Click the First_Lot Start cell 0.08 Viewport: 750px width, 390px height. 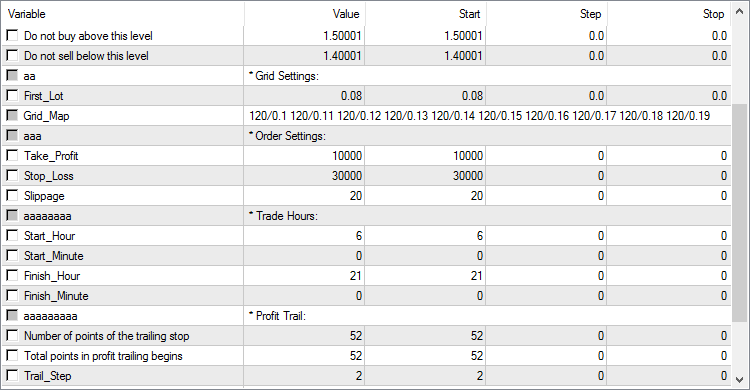[x=425, y=96]
